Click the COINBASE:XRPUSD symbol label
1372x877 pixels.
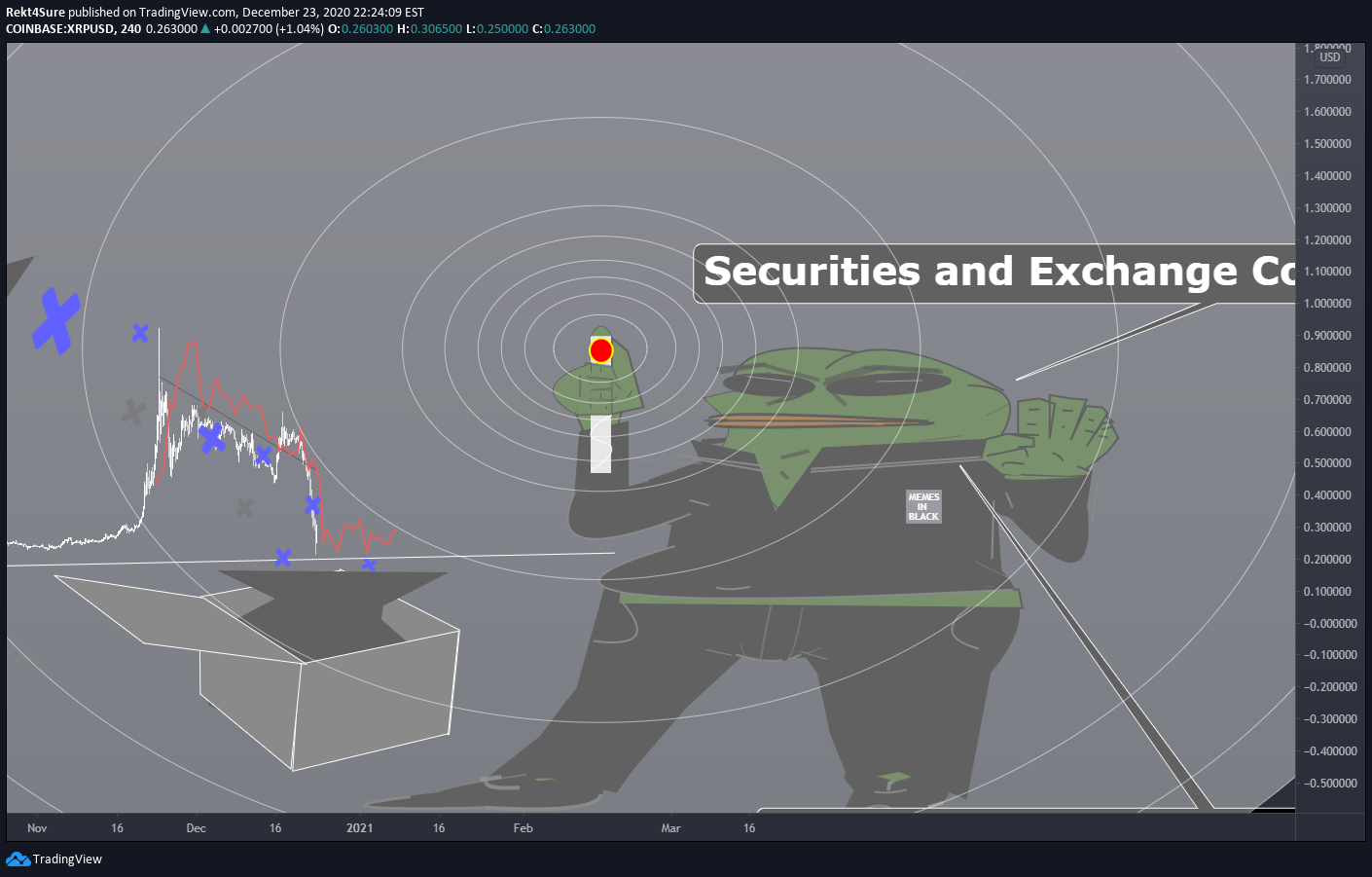point(59,28)
